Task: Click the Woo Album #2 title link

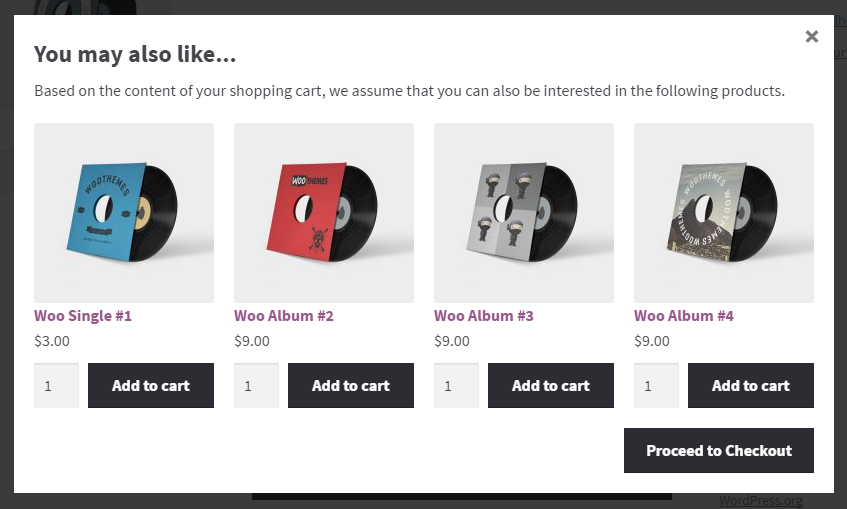Action: pyautogui.click(x=284, y=316)
